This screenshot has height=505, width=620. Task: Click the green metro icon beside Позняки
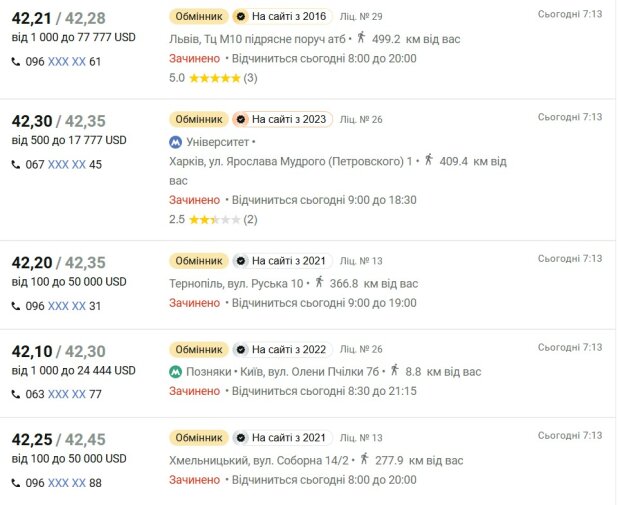pos(176,371)
